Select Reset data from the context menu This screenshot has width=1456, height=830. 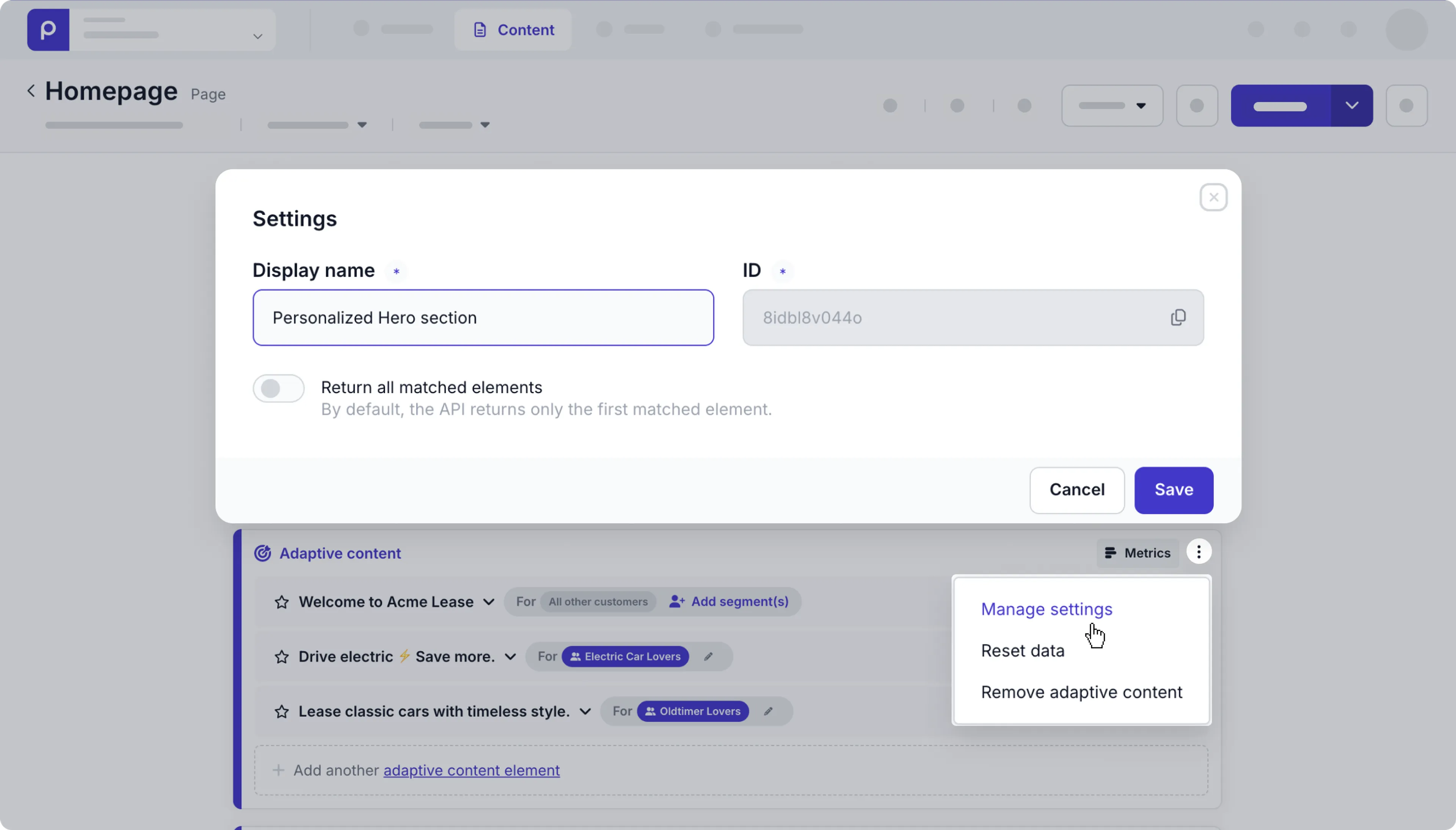[1022, 650]
